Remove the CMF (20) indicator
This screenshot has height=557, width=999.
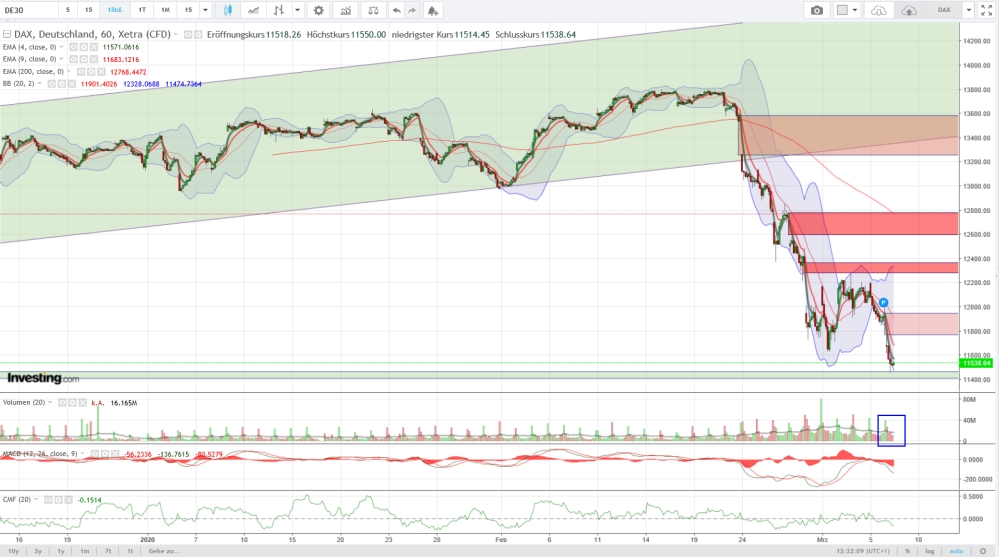(x=68, y=500)
